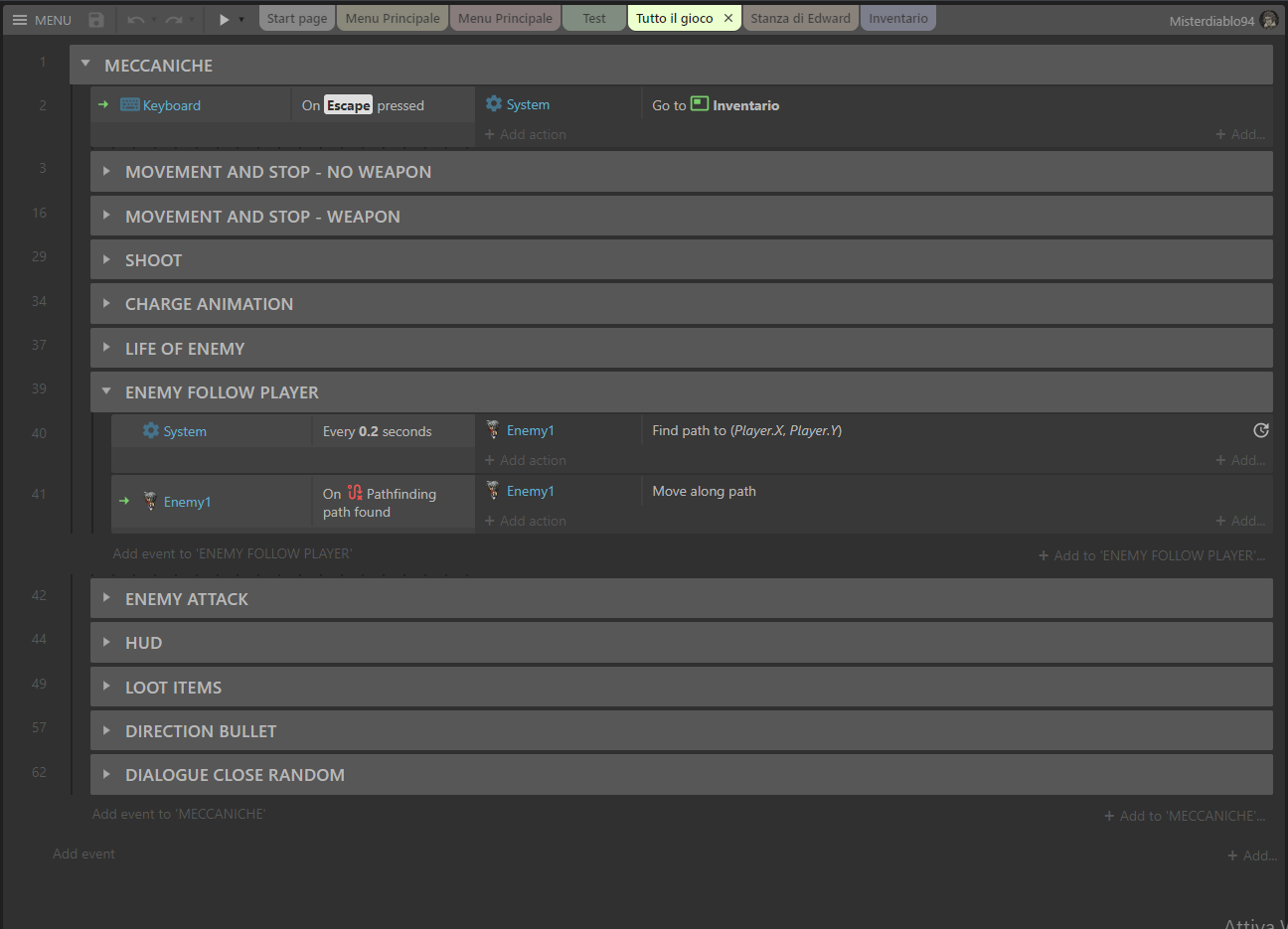Expand the ENEMY ATTACK group

[x=106, y=598]
